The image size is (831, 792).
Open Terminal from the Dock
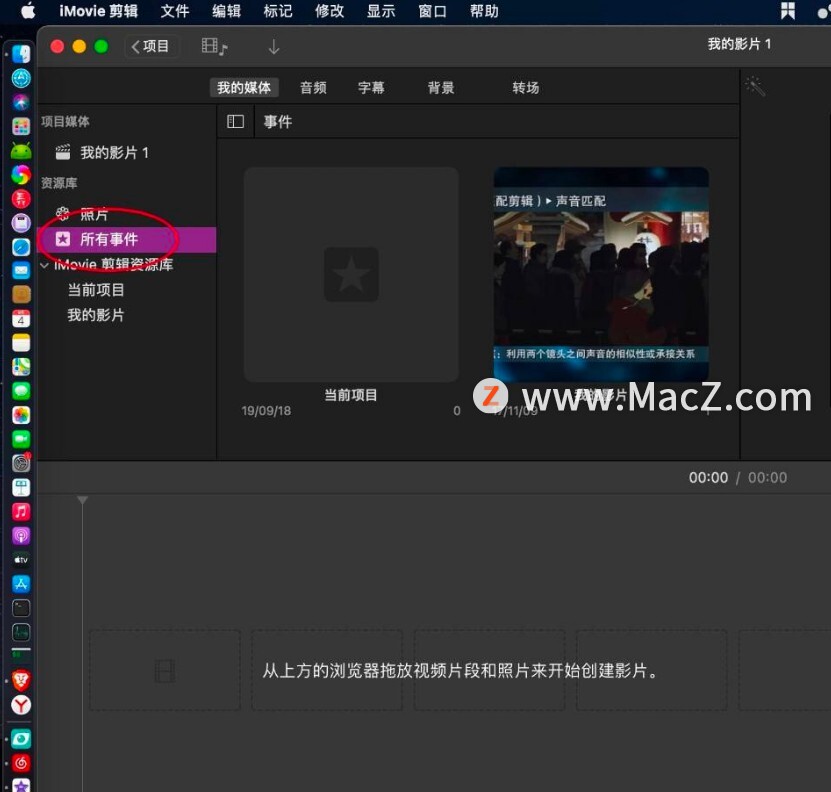point(21,608)
